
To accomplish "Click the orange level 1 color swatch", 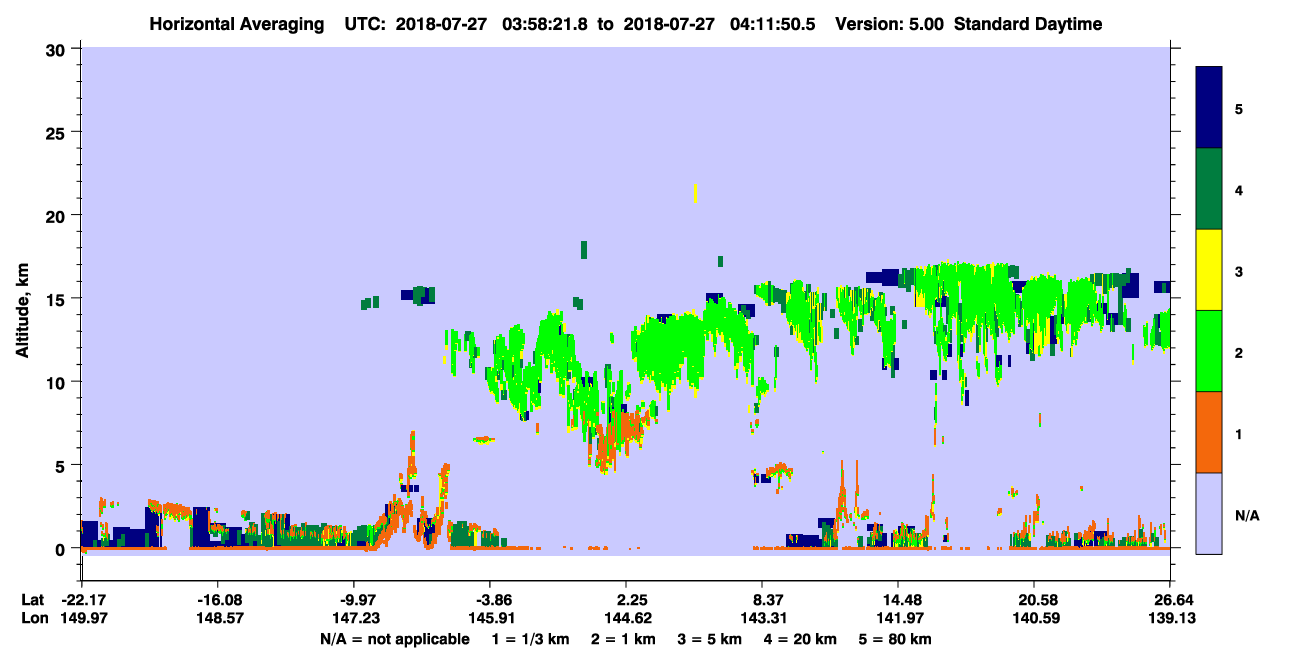I will pos(1209,432).
